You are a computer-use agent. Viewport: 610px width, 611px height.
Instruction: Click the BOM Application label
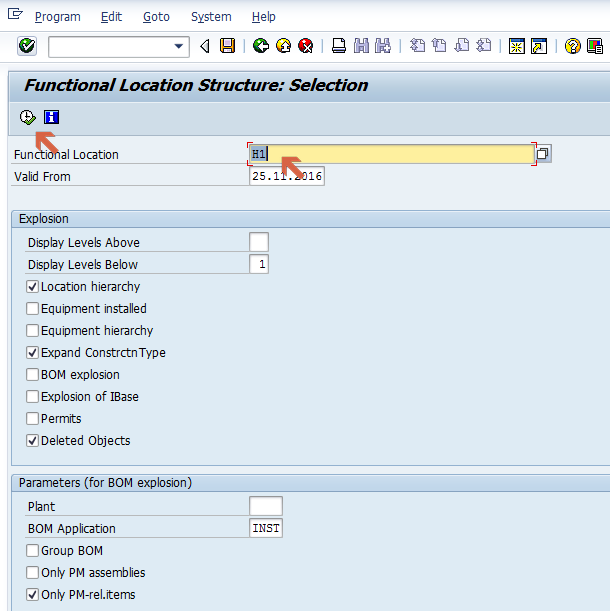click(x=72, y=529)
